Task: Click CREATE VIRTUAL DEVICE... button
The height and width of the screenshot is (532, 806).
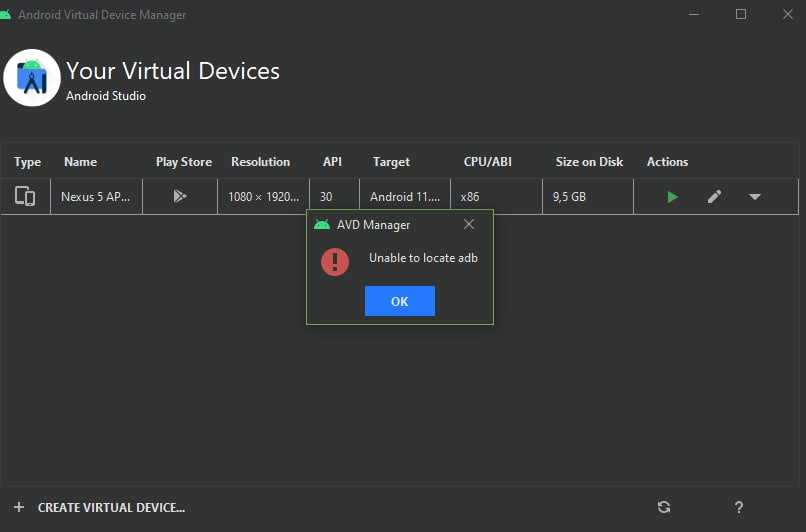Action: pos(112,507)
